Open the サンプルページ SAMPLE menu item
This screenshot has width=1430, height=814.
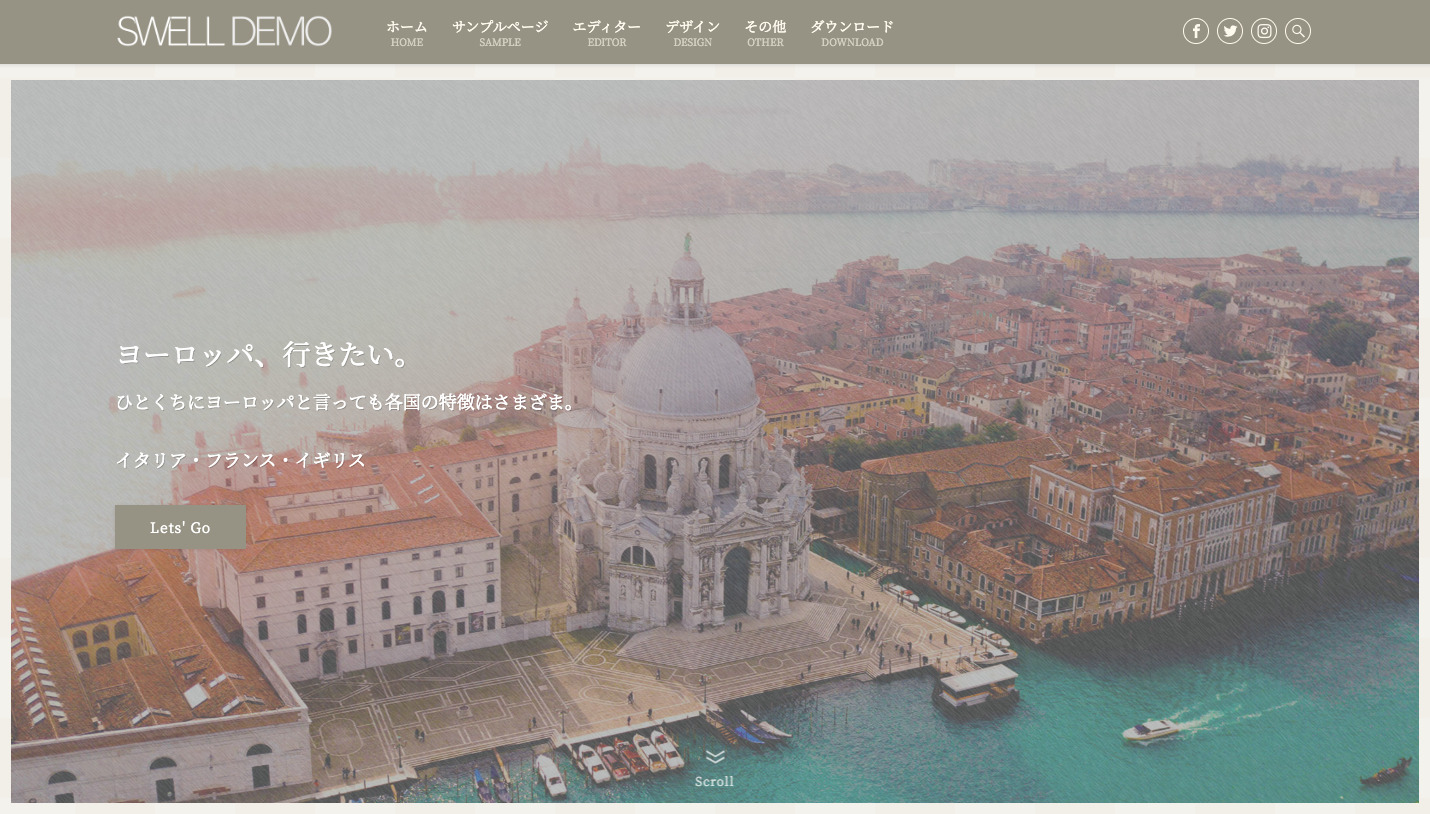[500, 33]
